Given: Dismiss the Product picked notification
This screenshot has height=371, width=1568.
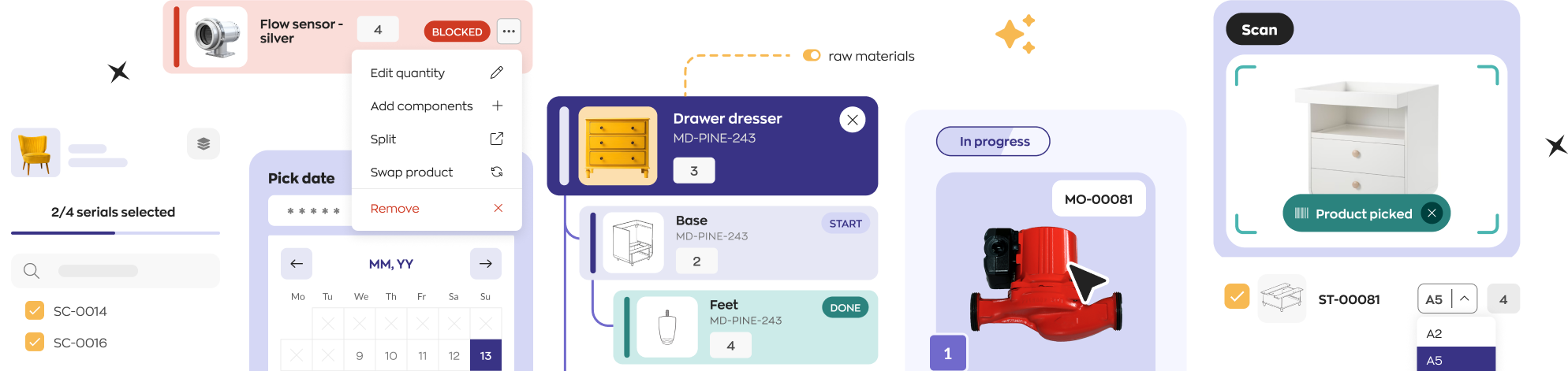Looking at the screenshot, I should [1432, 213].
